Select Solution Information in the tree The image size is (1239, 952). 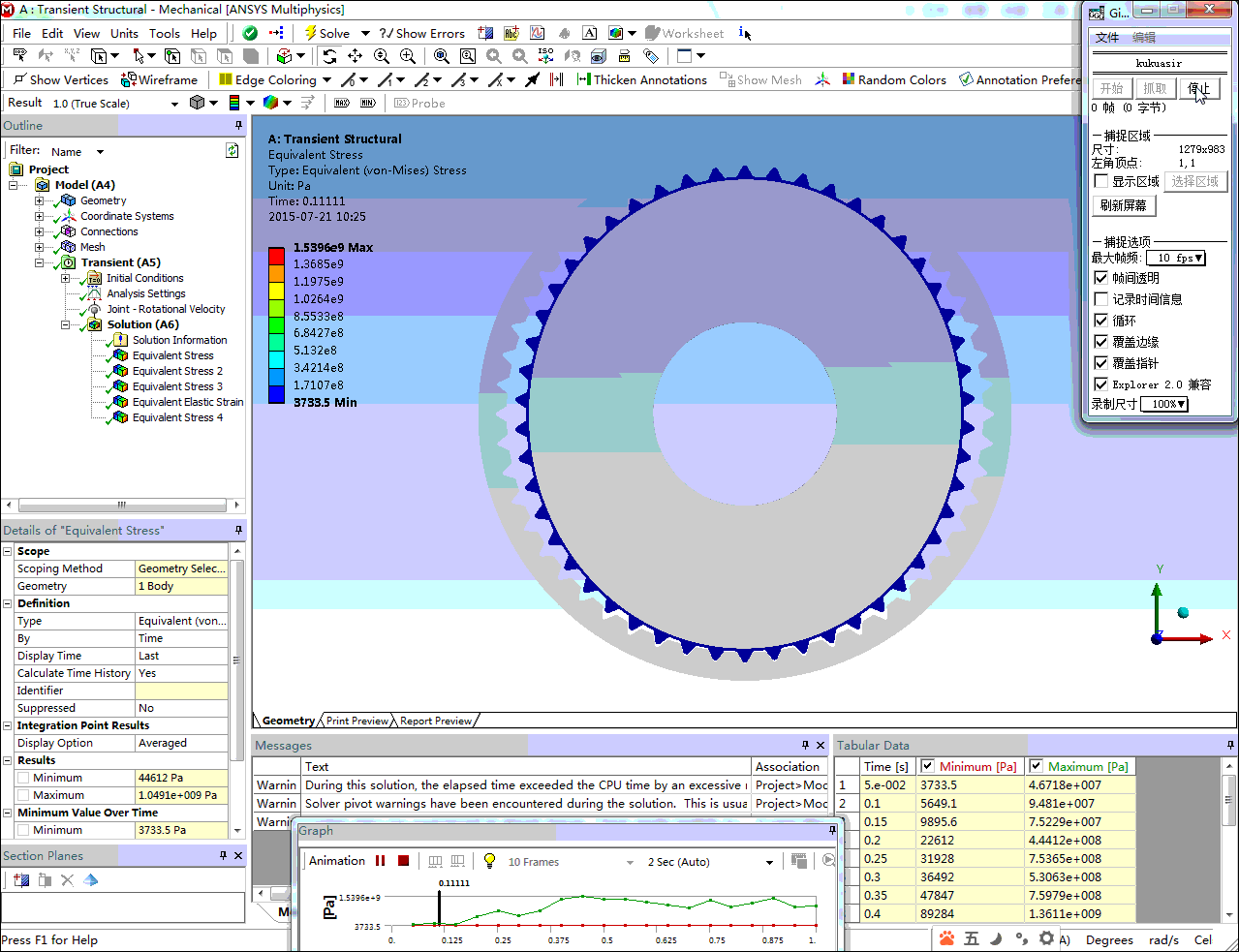[x=179, y=340]
